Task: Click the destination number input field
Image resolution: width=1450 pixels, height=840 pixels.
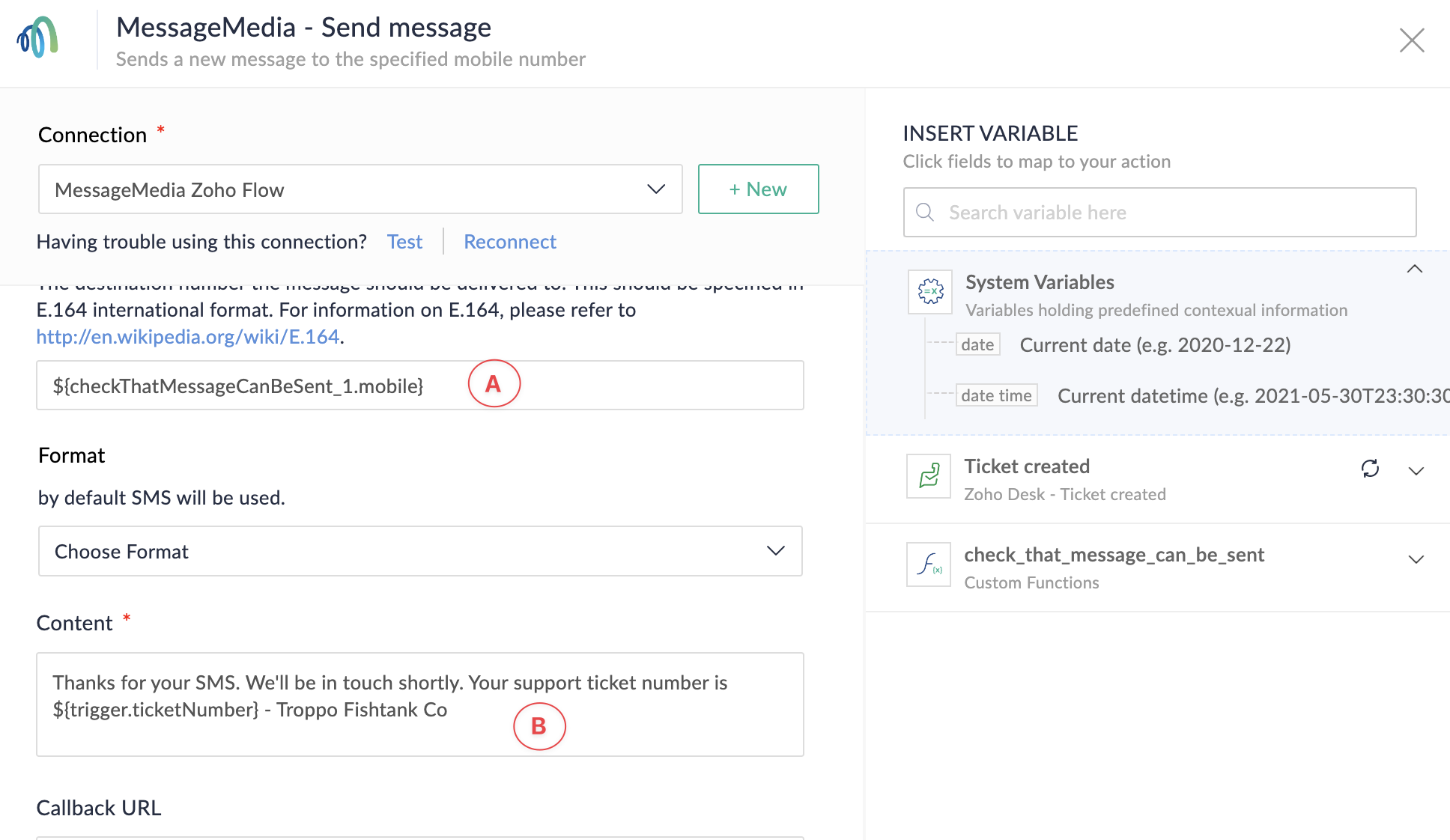Action: [420, 386]
